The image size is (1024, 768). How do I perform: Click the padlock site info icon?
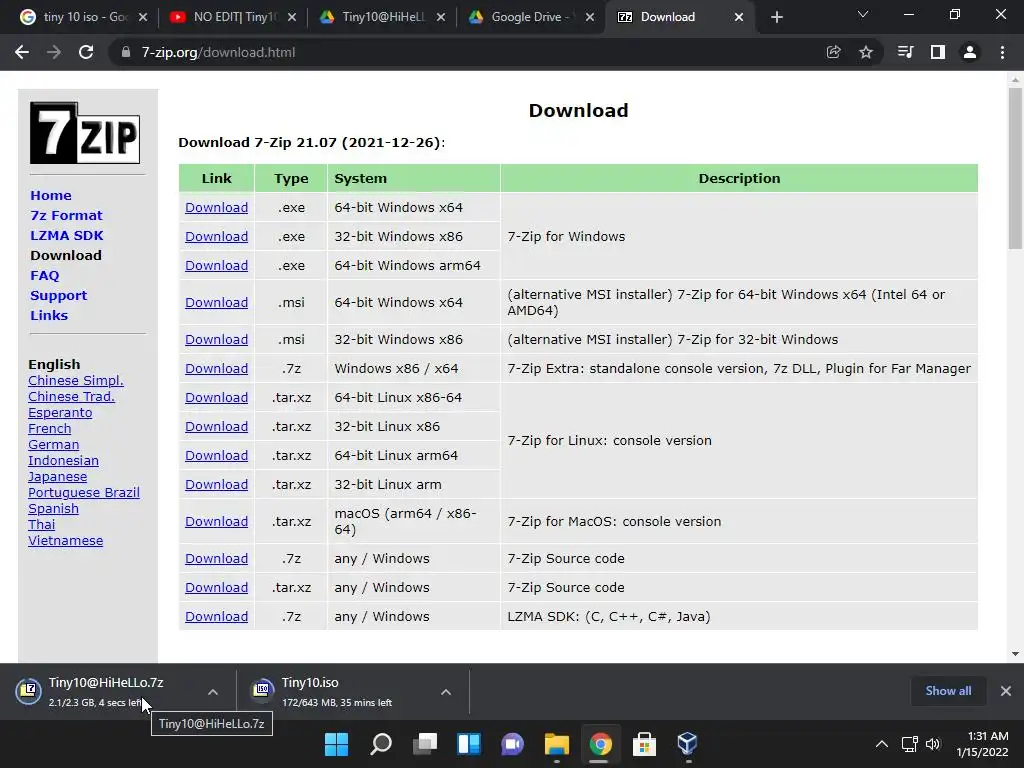pos(125,52)
